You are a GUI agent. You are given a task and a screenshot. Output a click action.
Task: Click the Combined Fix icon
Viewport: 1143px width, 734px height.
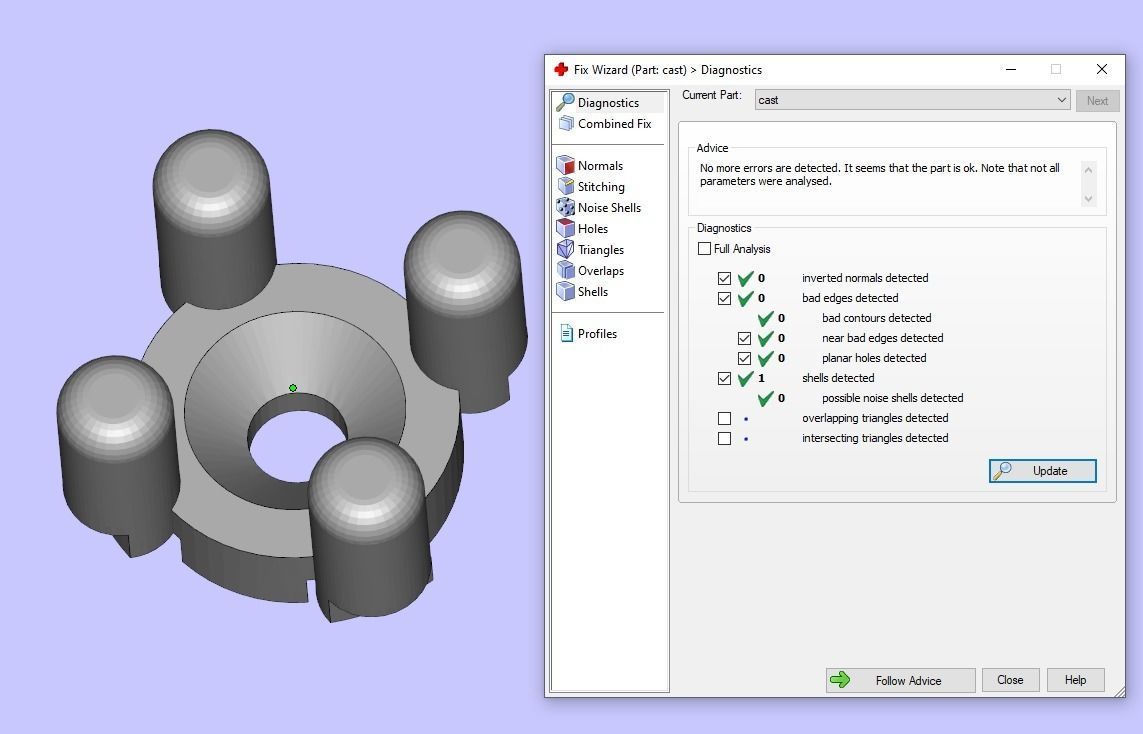pos(566,123)
